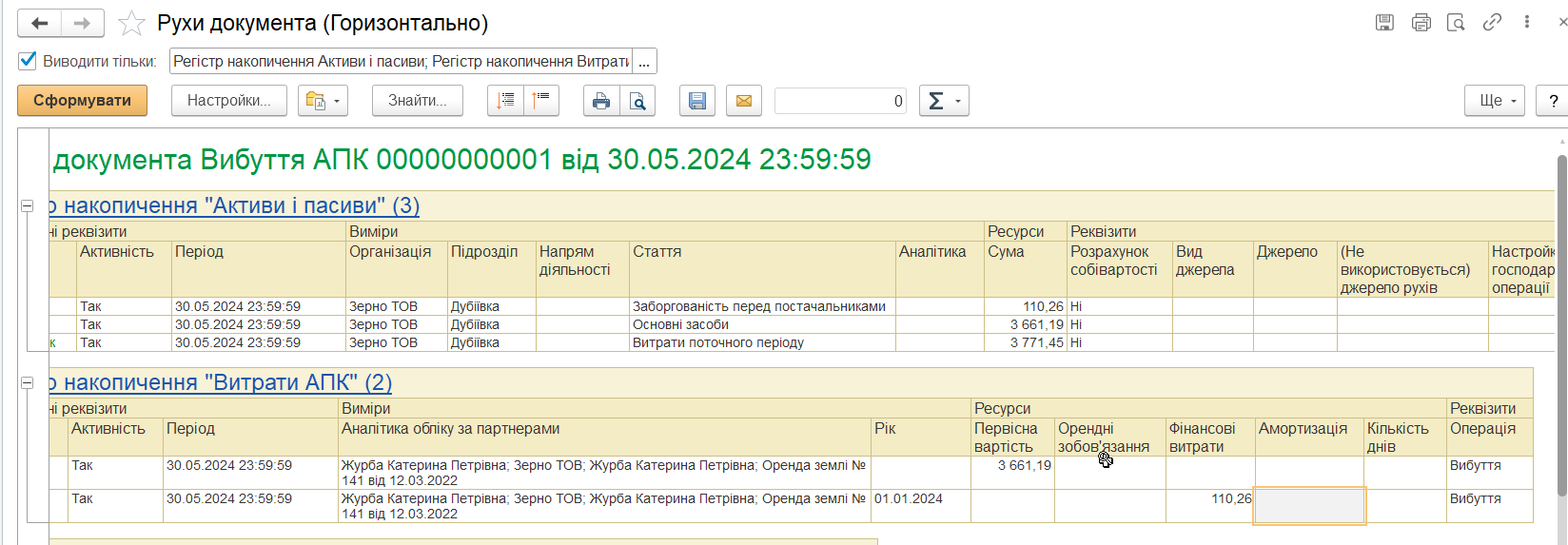The width and height of the screenshot is (1568, 545).
Task: Print the report via toolbar printer icon
Action: (x=601, y=101)
